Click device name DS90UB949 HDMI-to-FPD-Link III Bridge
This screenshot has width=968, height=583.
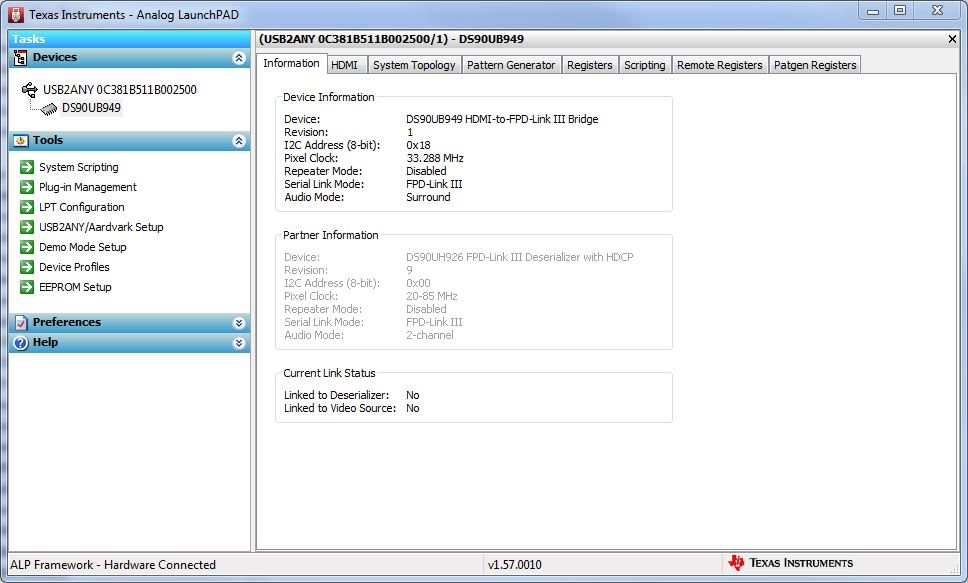click(x=502, y=119)
